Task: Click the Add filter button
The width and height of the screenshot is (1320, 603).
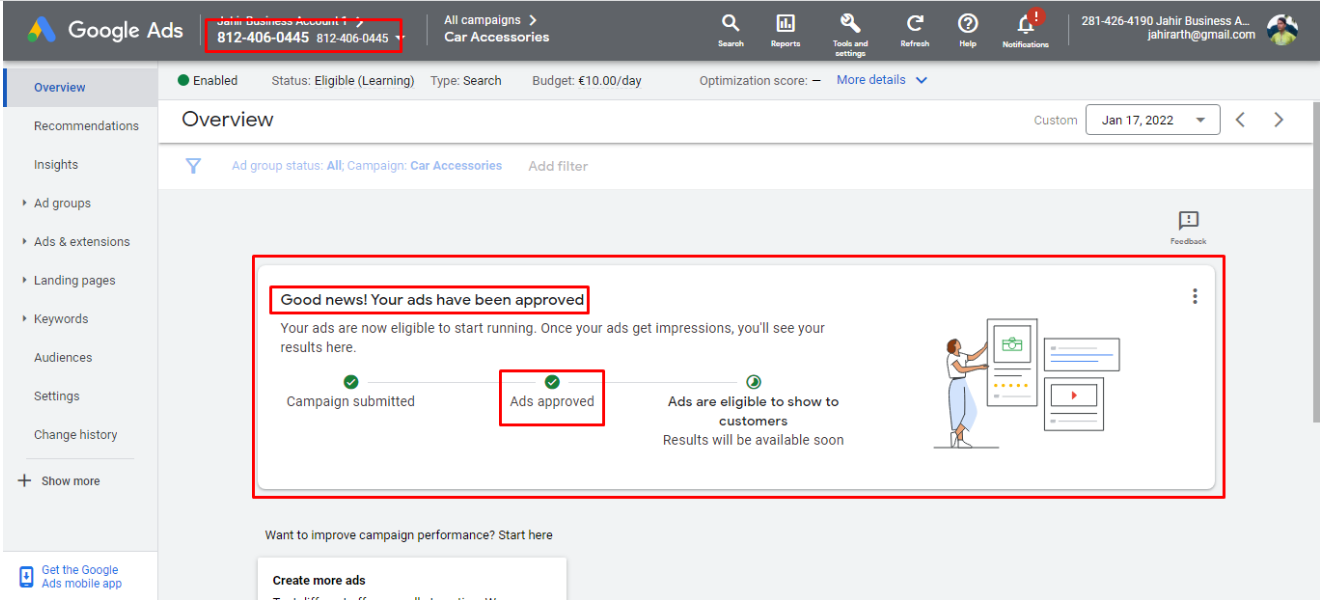Action: [557, 166]
